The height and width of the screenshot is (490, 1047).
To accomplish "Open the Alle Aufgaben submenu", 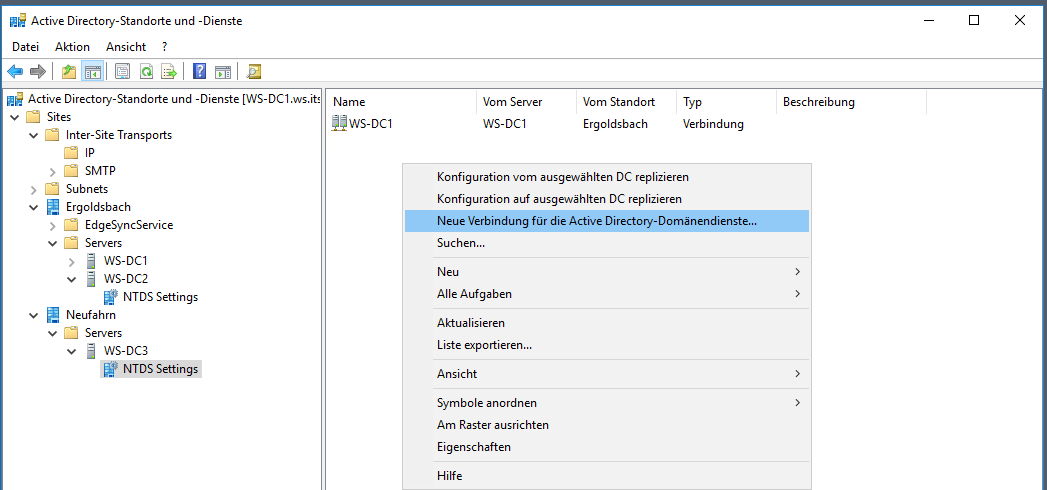I will click(607, 294).
